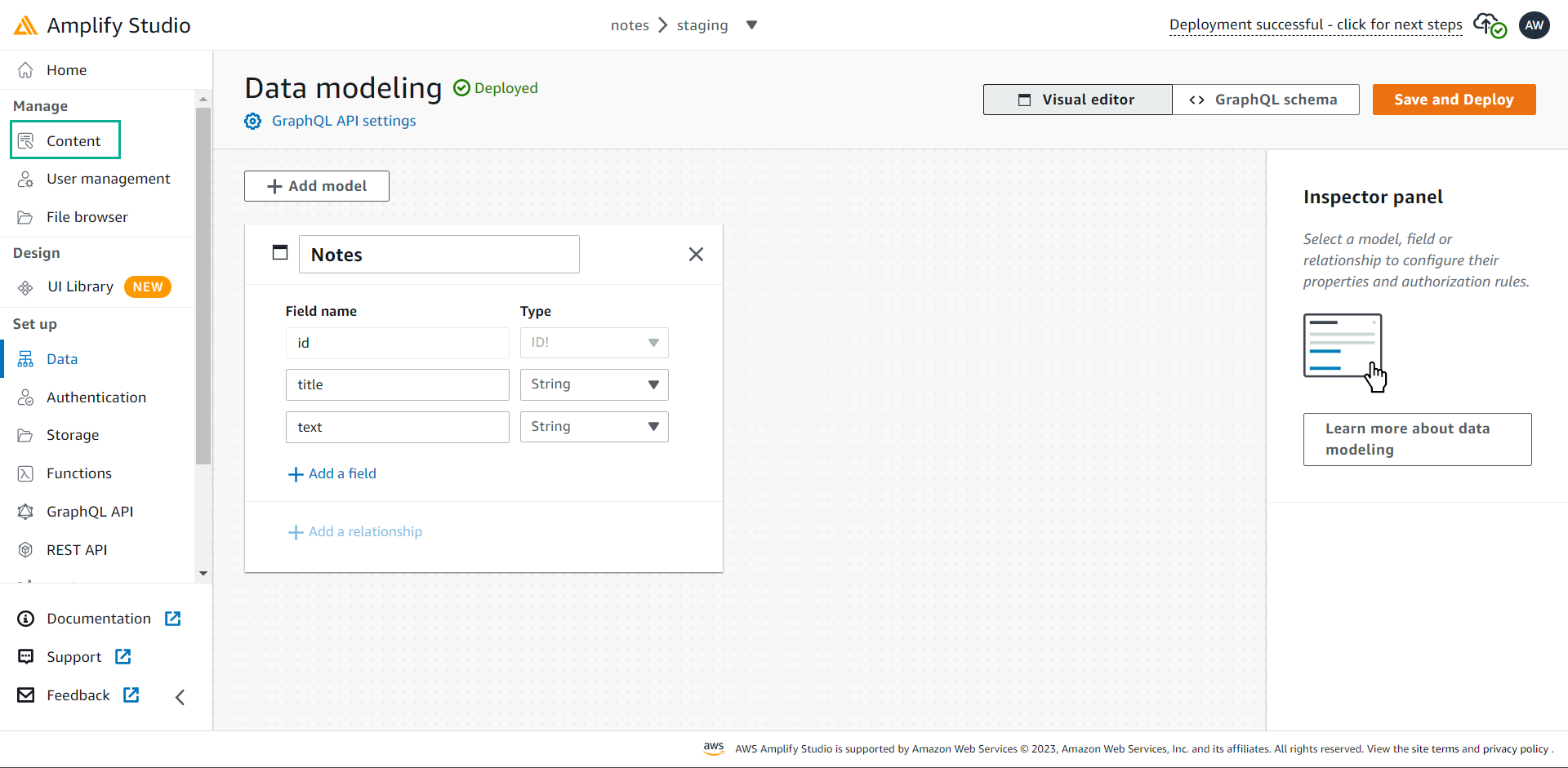Click the Storage folder icon

click(x=26, y=435)
